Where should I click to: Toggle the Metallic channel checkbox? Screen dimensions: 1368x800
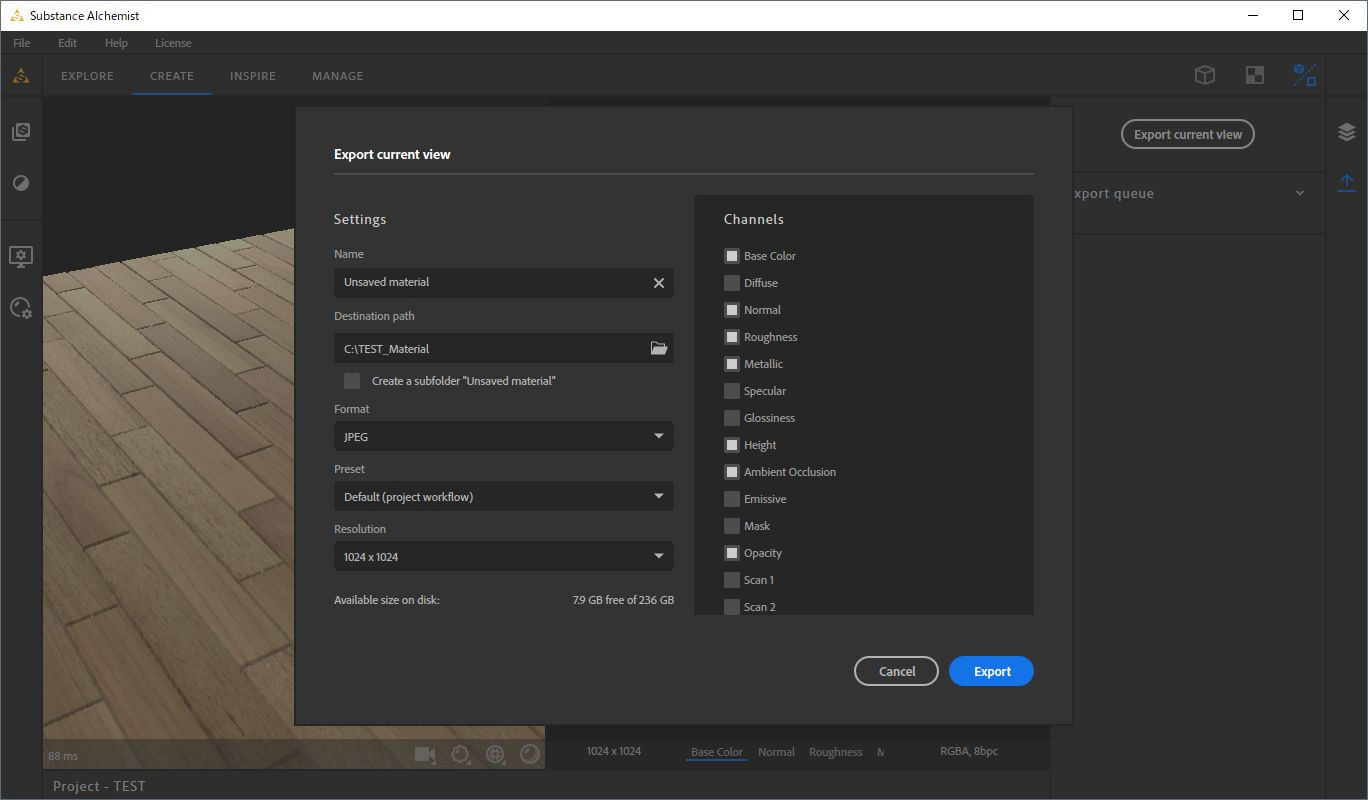[732, 364]
